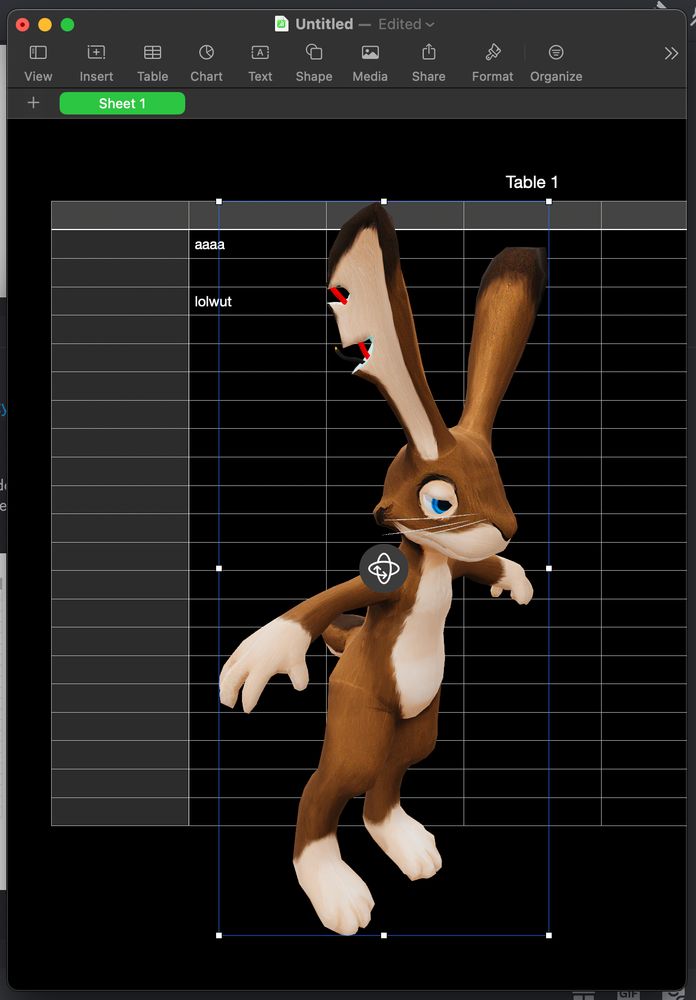Open the Media picker
This screenshot has width=696, height=1000.
pos(370,63)
